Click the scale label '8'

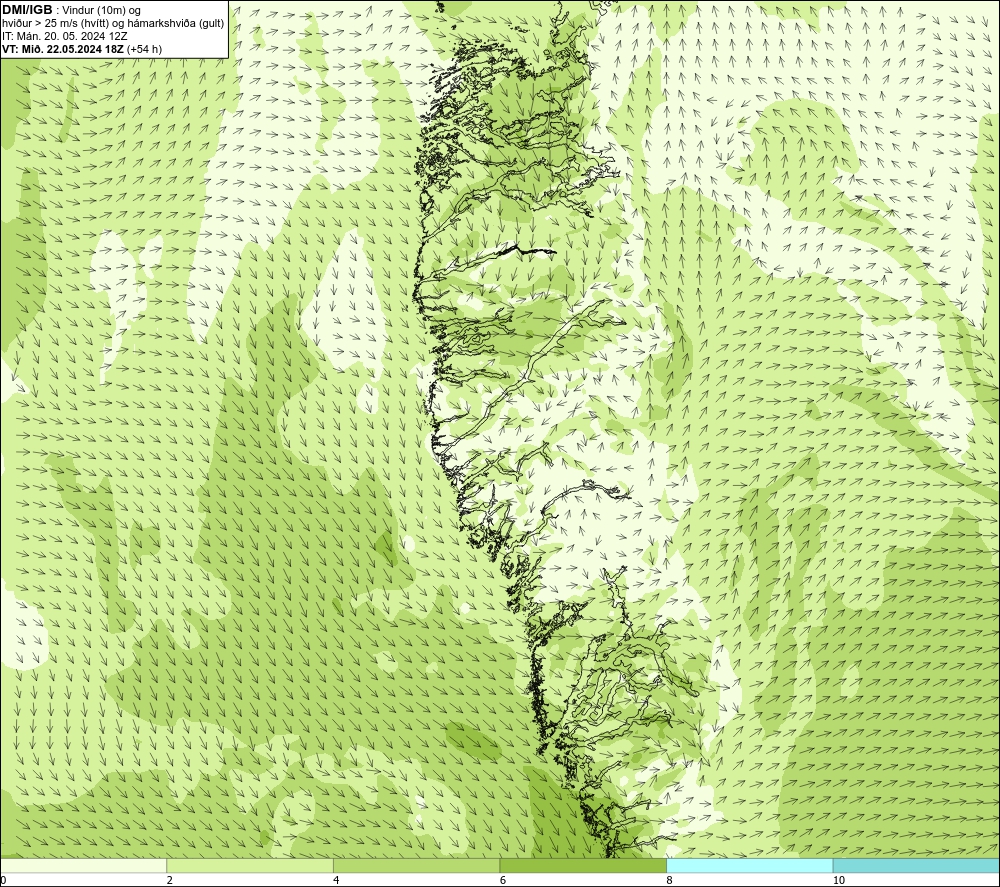tap(669, 880)
